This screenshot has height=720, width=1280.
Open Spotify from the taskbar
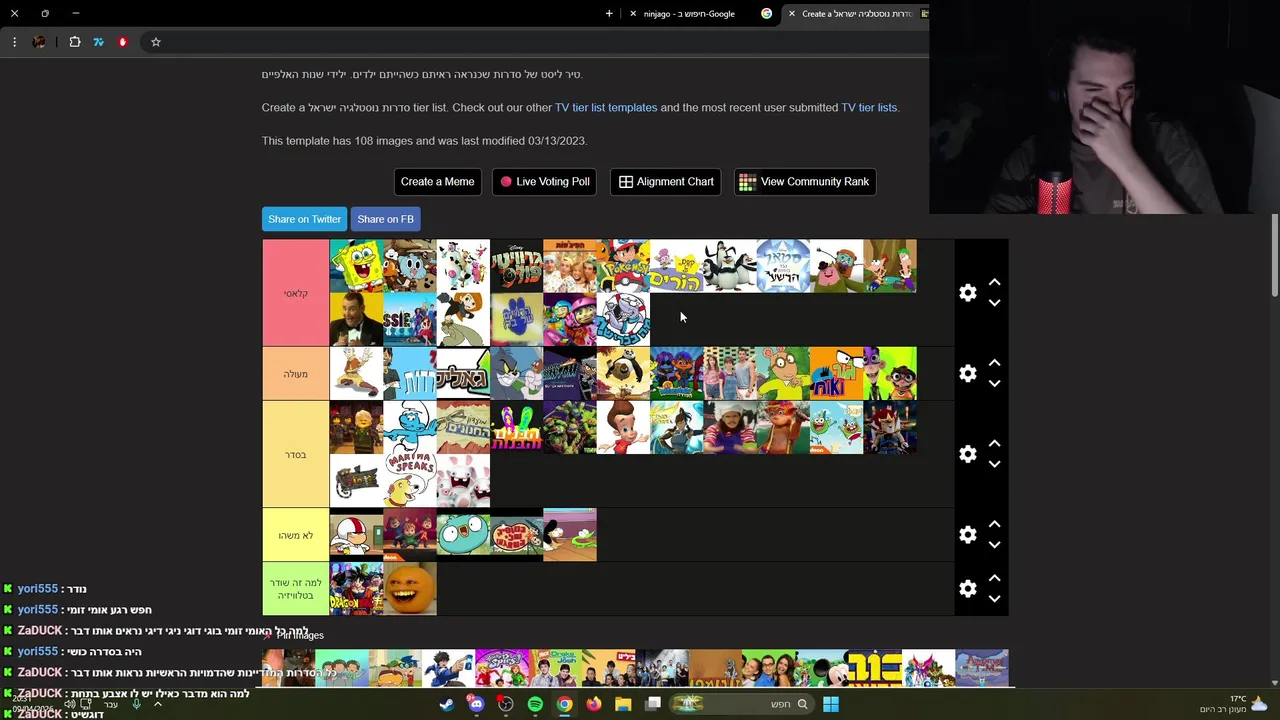[535, 704]
